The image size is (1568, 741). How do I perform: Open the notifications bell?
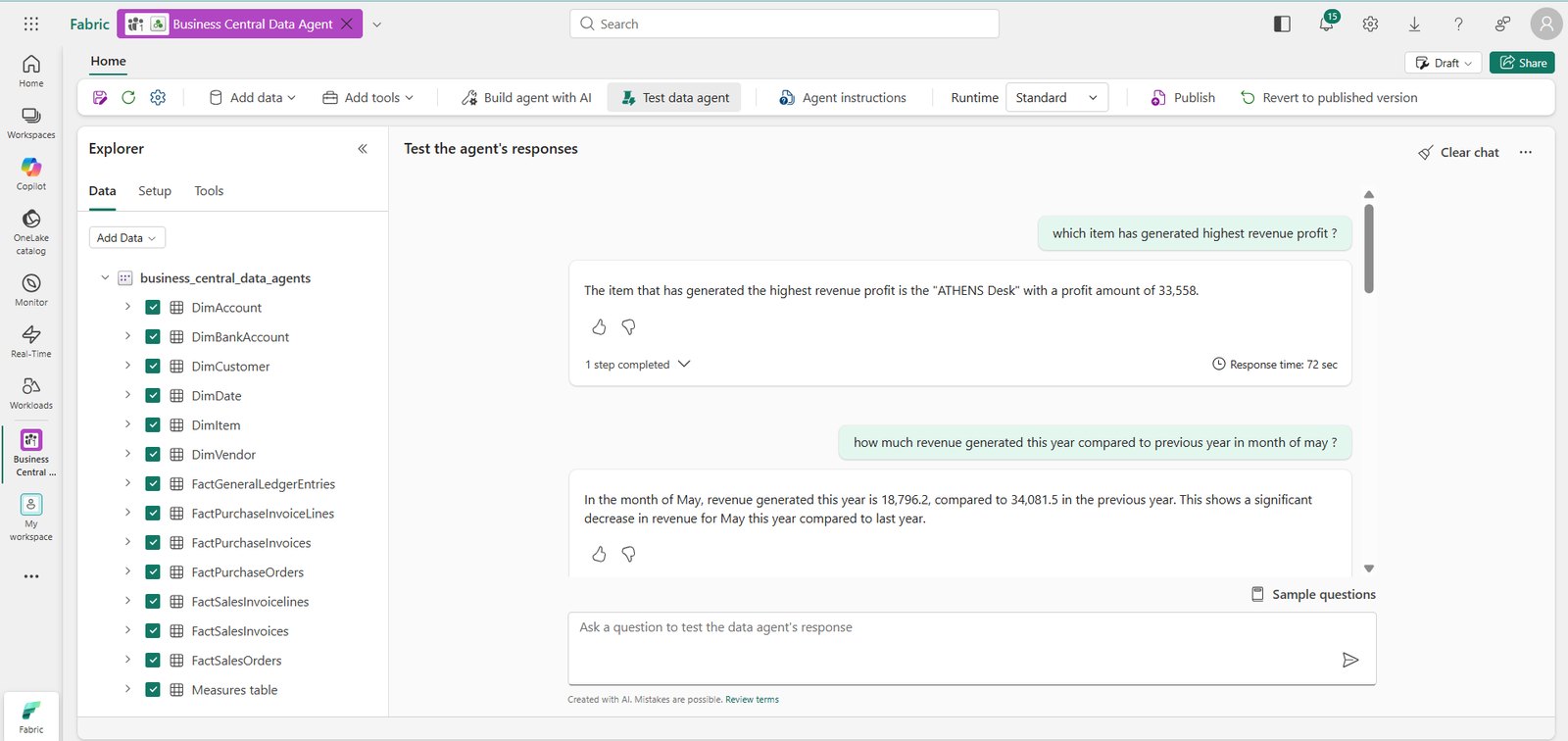1326,24
